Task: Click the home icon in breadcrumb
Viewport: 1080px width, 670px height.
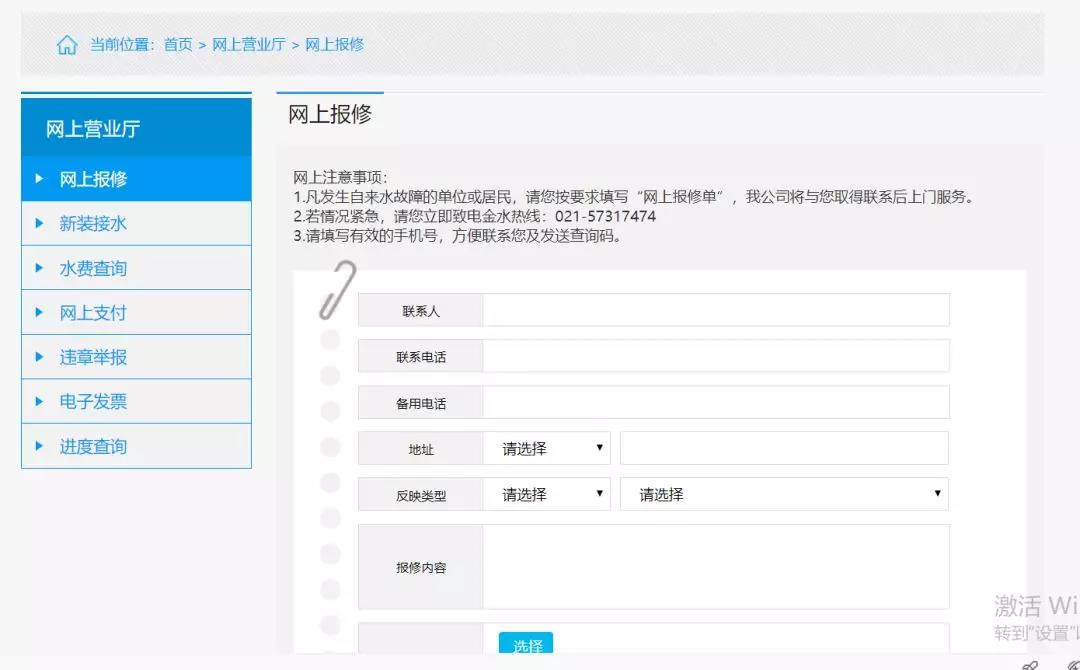Action: (x=67, y=45)
